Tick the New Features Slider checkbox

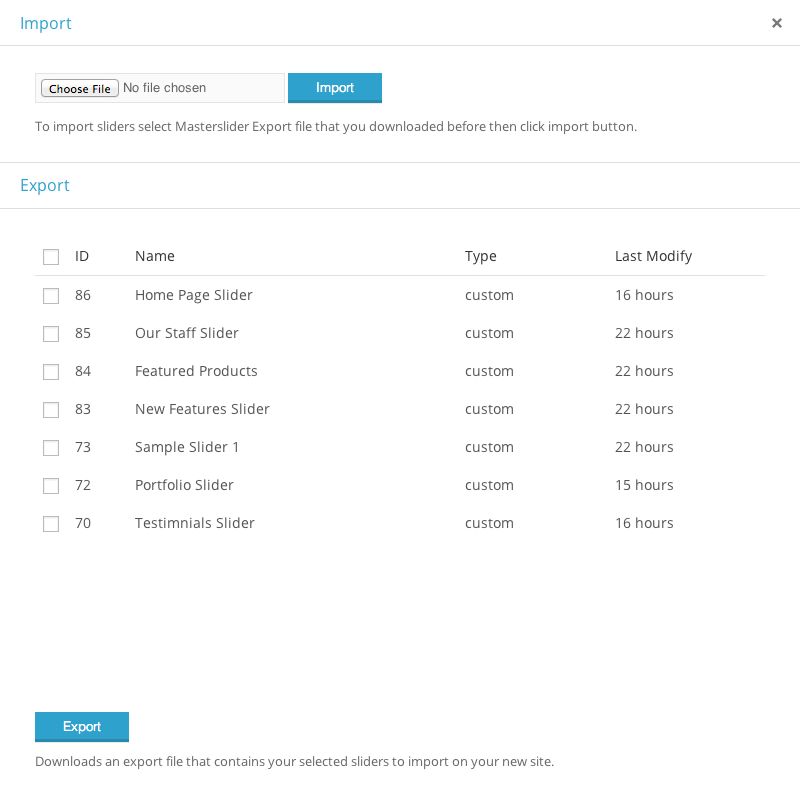click(x=51, y=410)
